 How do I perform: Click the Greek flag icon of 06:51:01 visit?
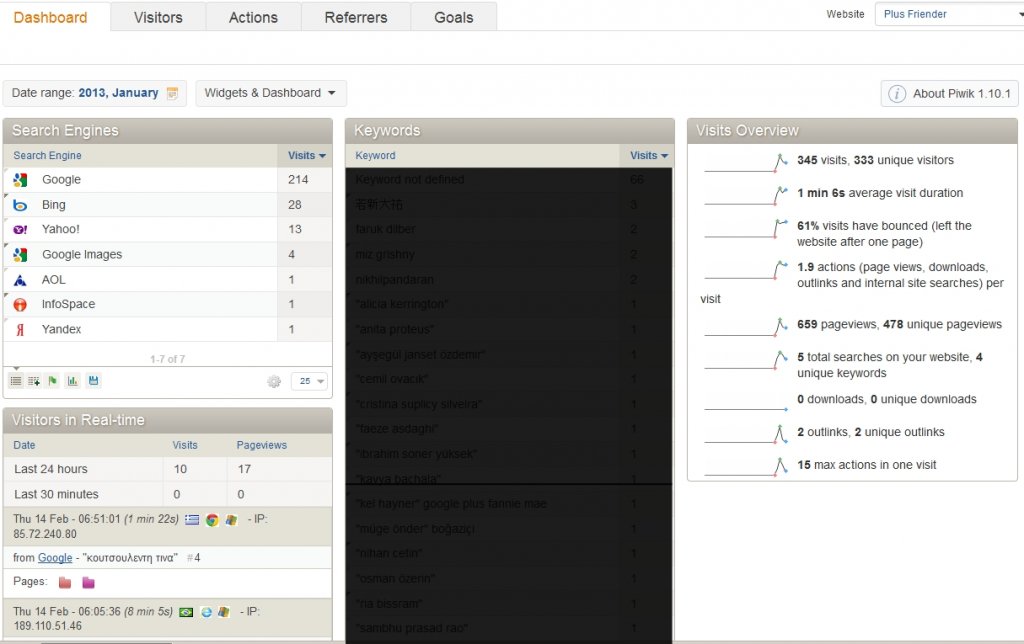click(192, 520)
